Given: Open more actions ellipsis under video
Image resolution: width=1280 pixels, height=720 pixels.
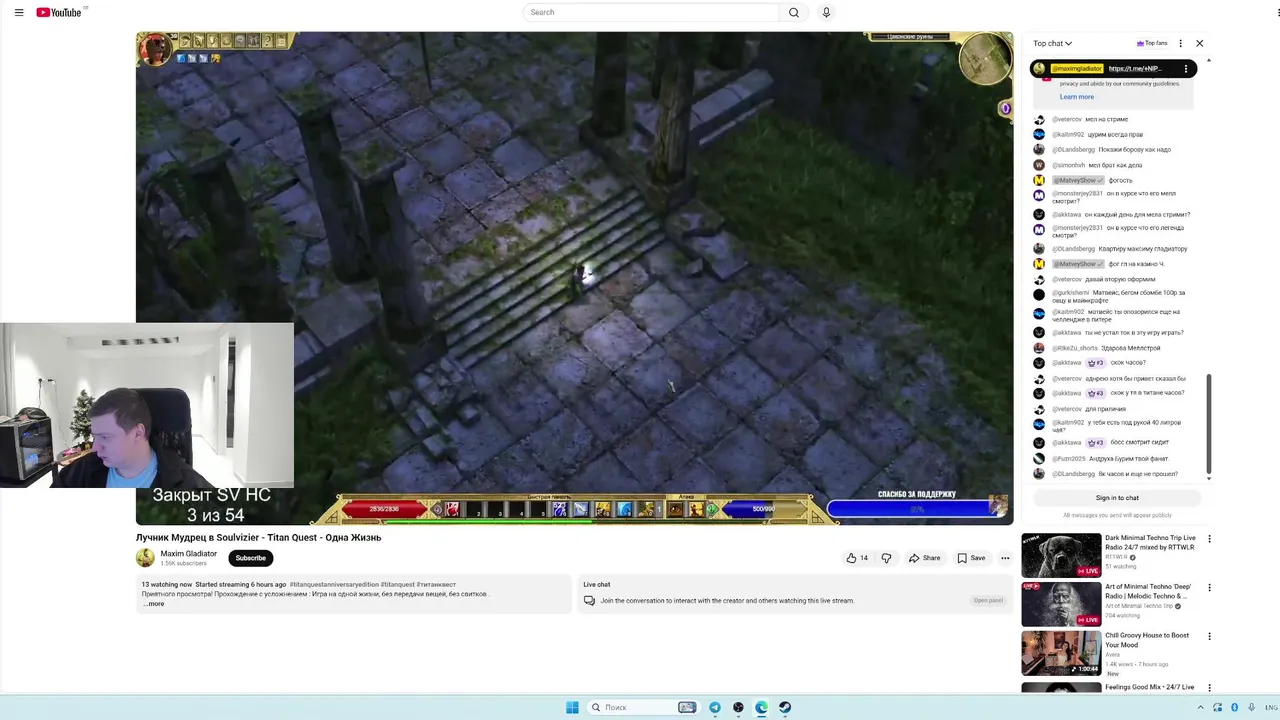Looking at the screenshot, I should coord(1005,558).
